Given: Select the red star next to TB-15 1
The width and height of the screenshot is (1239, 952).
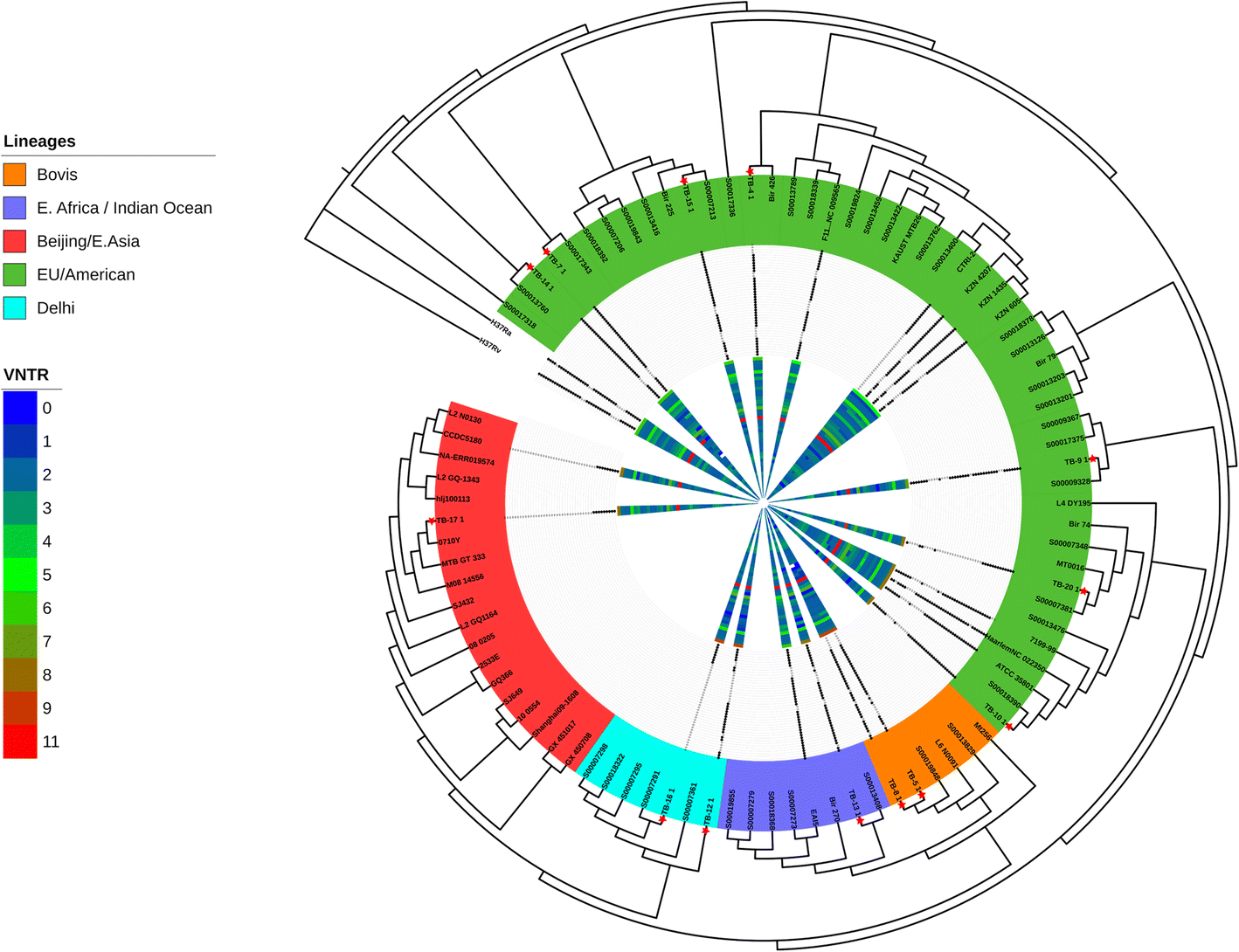Looking at the screenshot, I should click(x=684, y=181).
